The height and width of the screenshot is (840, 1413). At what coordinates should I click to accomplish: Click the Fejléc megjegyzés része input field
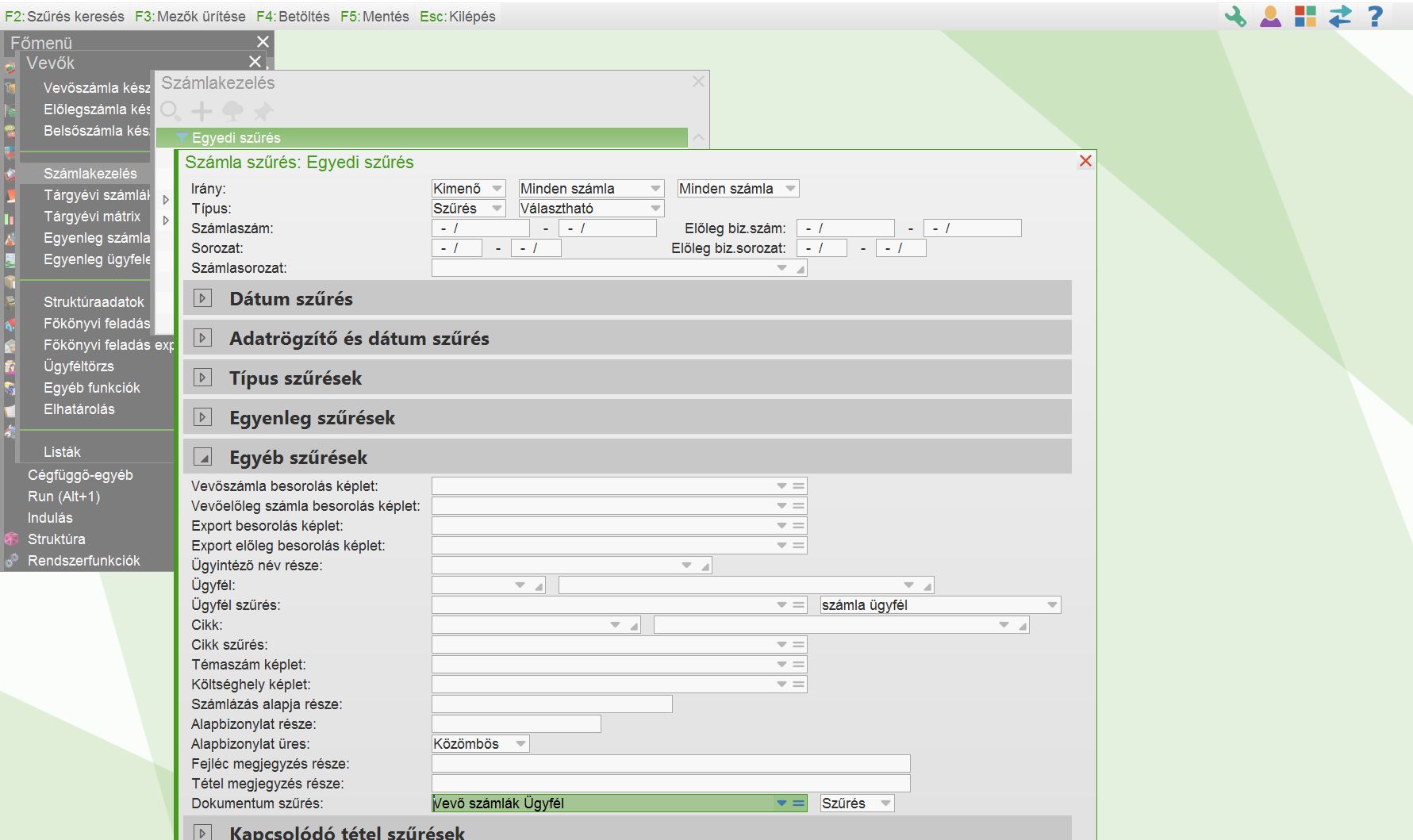[x=670, y=764]
